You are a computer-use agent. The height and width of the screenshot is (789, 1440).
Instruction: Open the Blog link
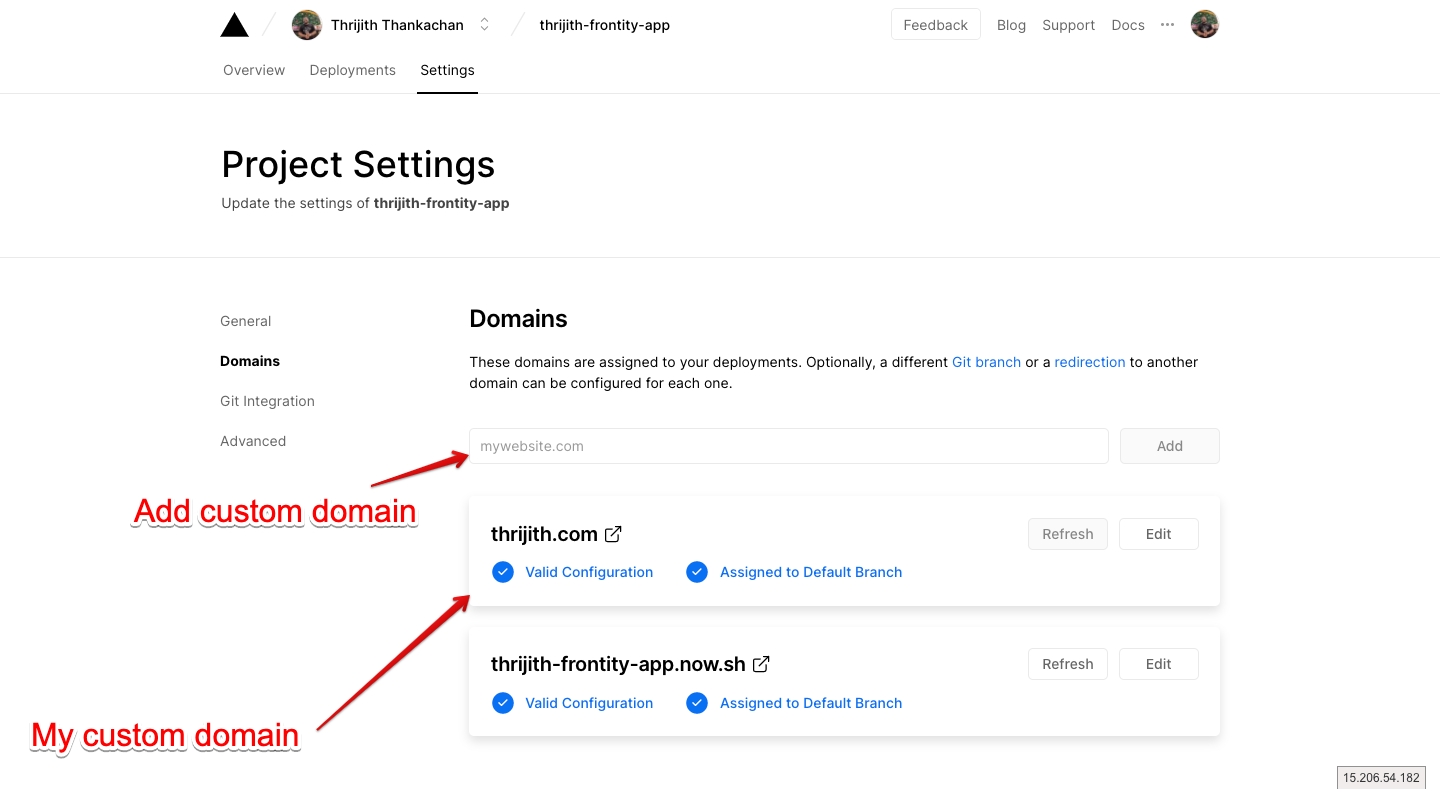click(x=1011, y=25)
